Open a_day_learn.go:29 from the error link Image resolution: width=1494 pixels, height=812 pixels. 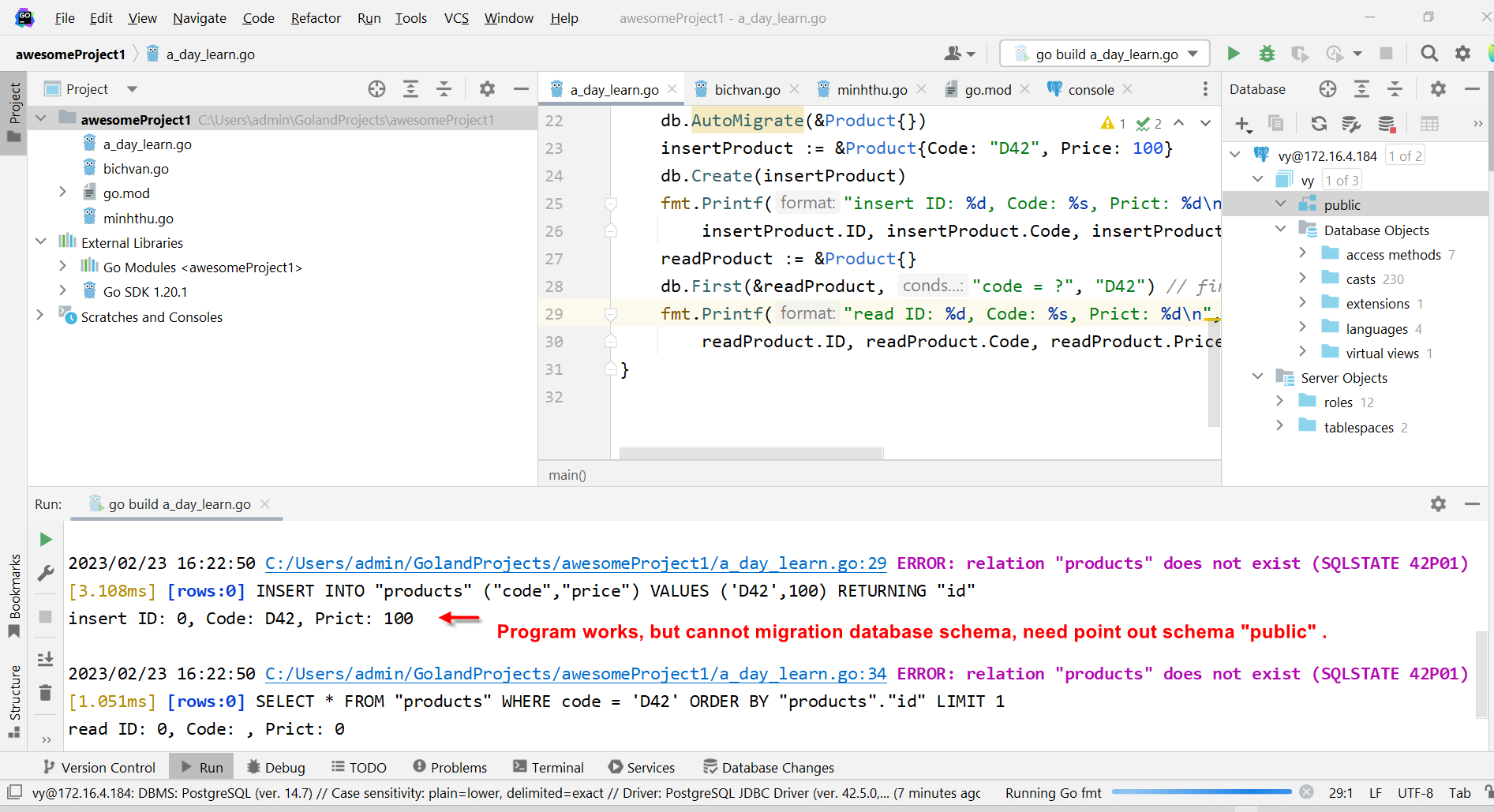pos(575,563)
